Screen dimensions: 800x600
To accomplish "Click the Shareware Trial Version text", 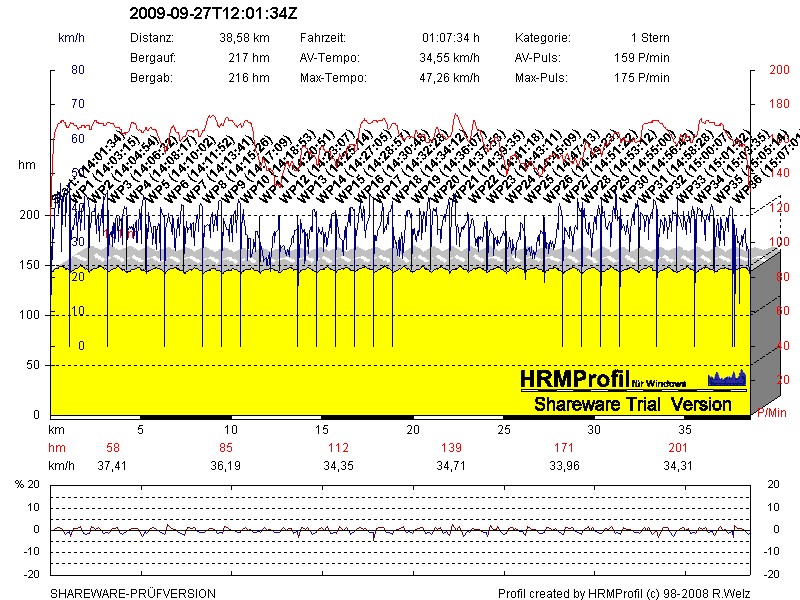I will point(633,405).
